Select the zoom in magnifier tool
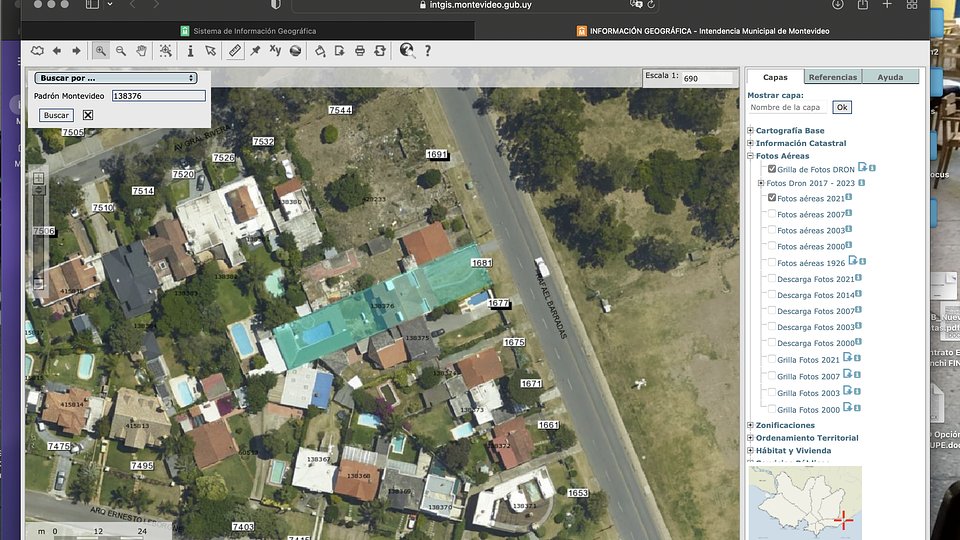Screen dimensions: 960x540 [x=101, y=50]
